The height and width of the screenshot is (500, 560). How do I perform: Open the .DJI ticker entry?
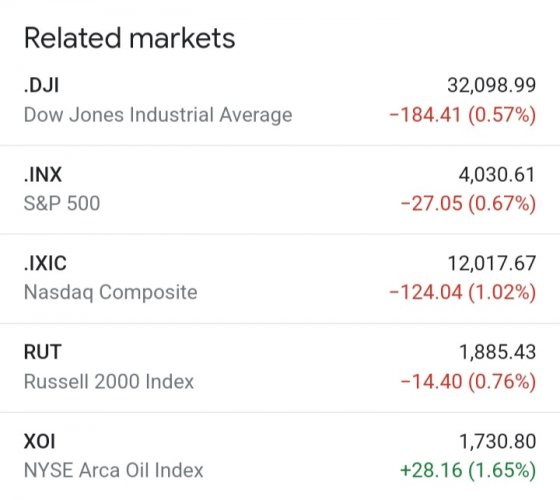(x=41, y=85)
